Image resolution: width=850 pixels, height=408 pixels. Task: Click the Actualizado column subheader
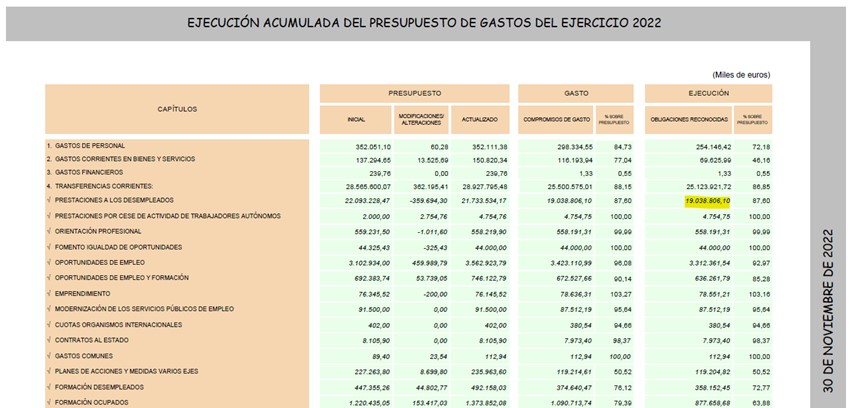[479, 121]
